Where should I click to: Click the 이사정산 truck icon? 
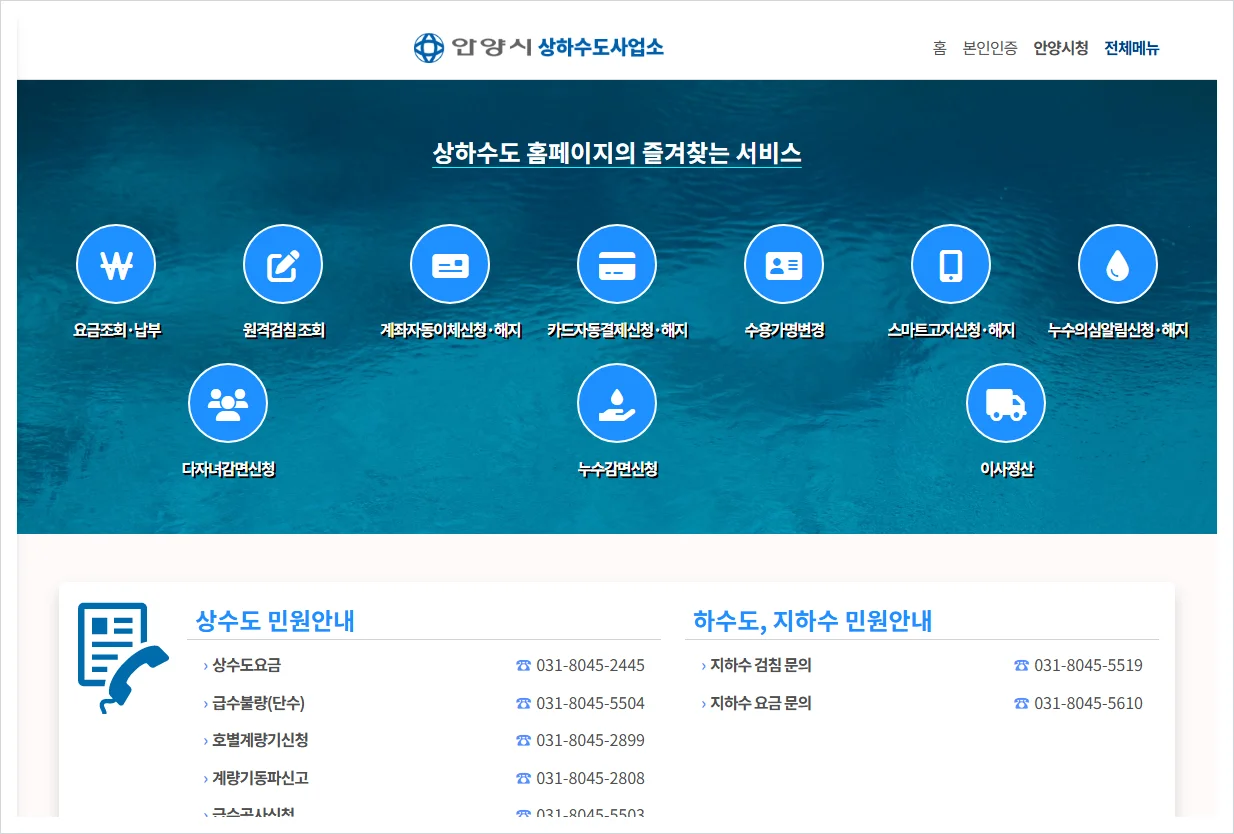coord(1006,403)
